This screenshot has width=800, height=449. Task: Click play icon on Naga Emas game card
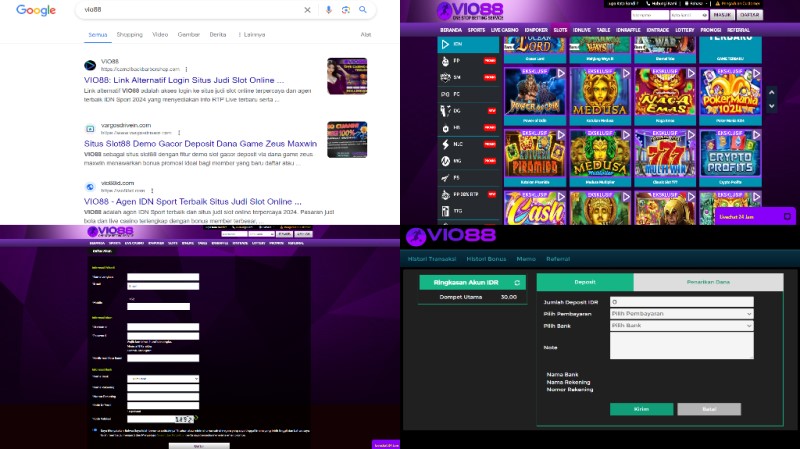691,73
